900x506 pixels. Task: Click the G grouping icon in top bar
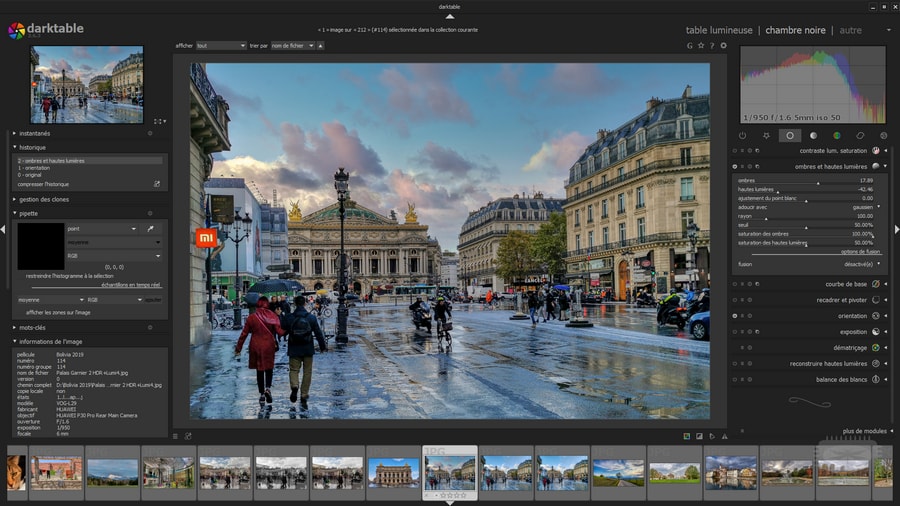point(689,45)
